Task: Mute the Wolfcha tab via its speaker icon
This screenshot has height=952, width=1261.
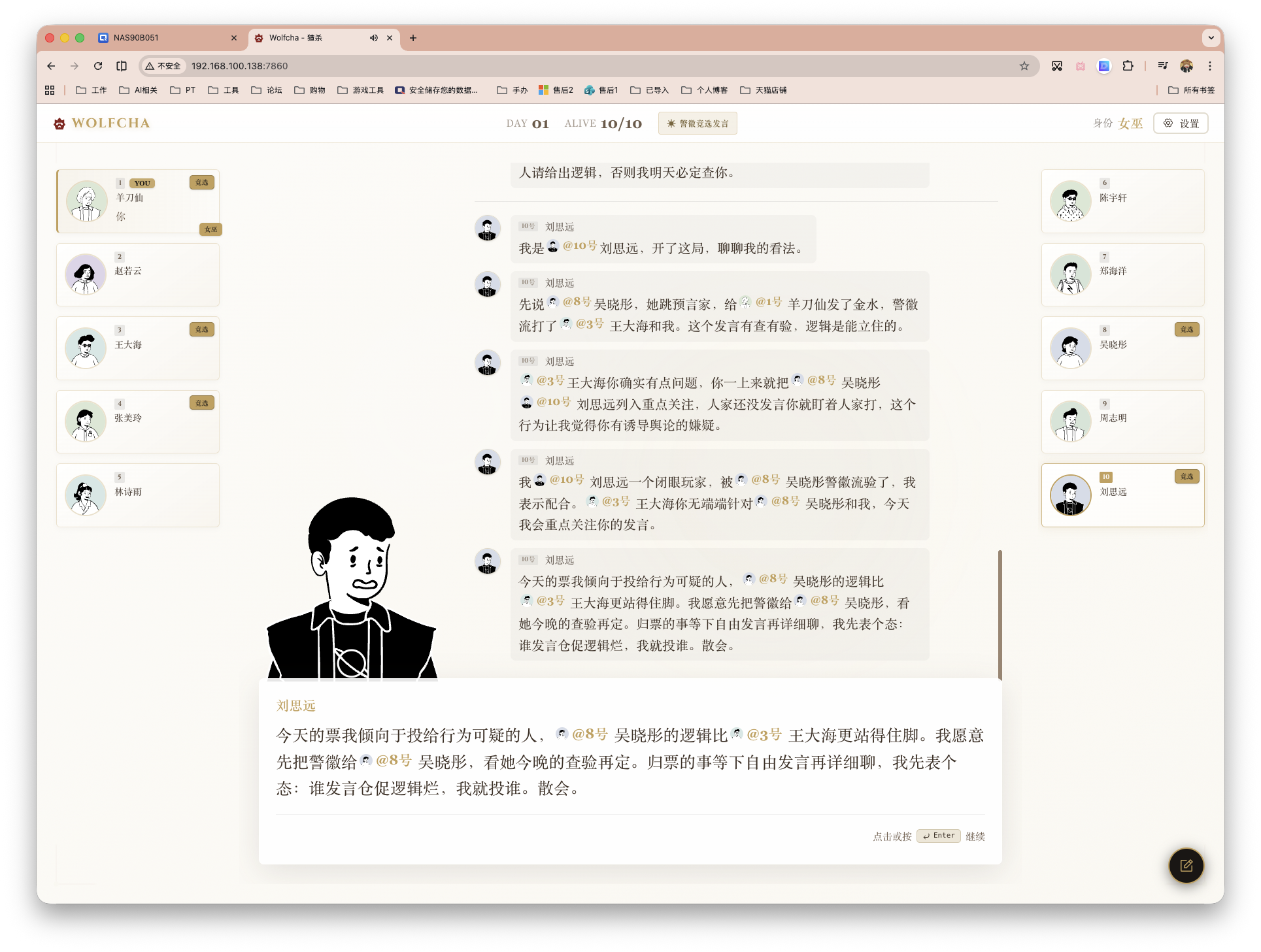Action: point(373,38)
